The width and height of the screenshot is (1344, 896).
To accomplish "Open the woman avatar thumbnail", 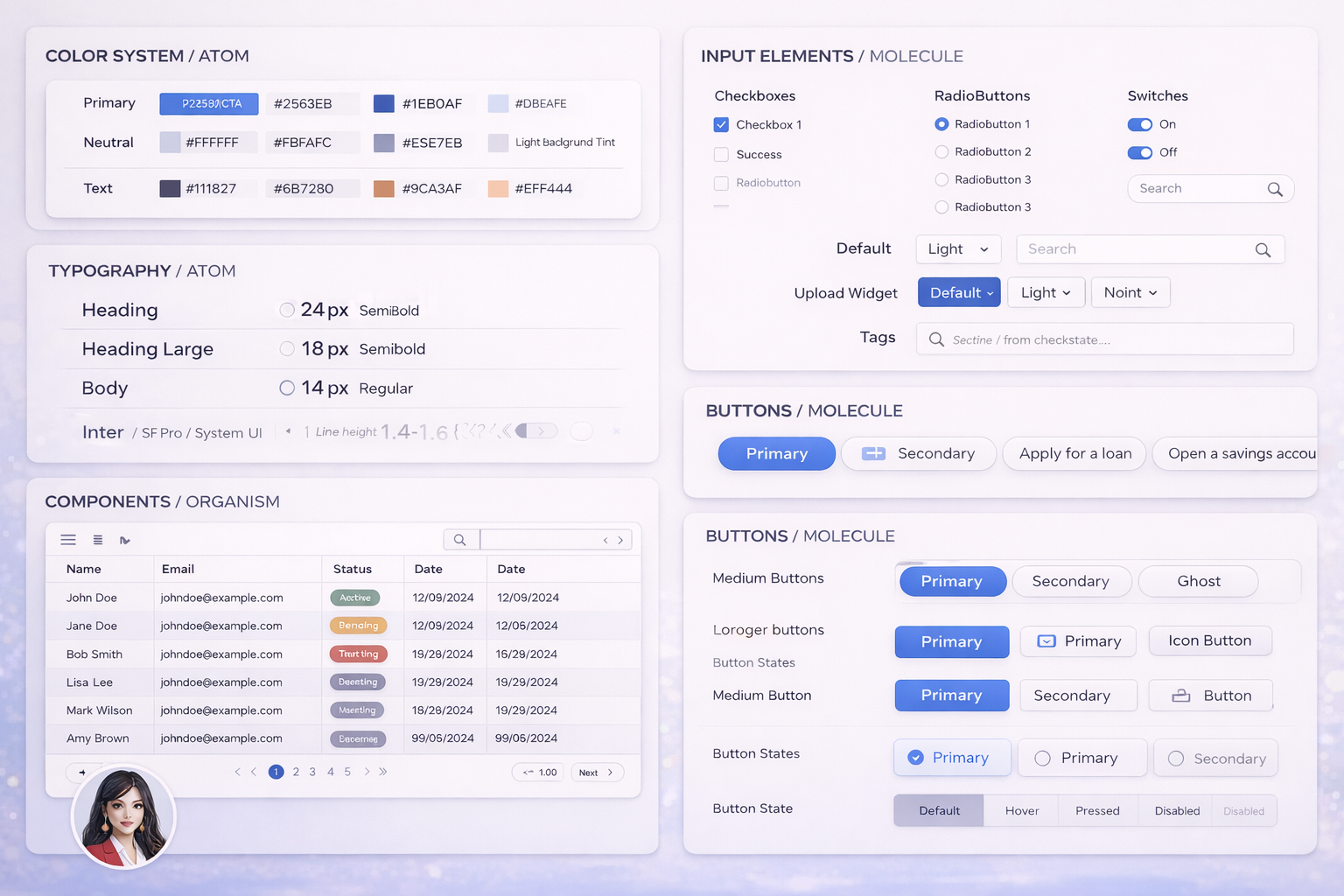I will coord(123,817).
